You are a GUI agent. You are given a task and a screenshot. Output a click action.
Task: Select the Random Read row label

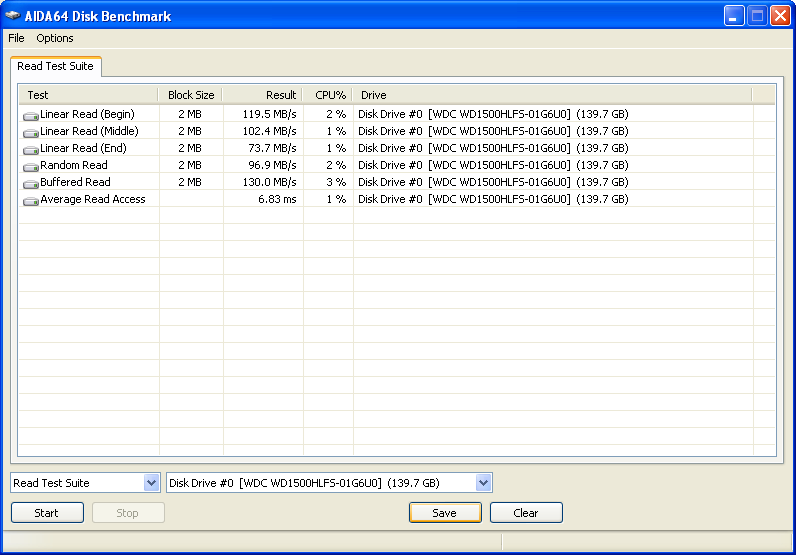74,165
